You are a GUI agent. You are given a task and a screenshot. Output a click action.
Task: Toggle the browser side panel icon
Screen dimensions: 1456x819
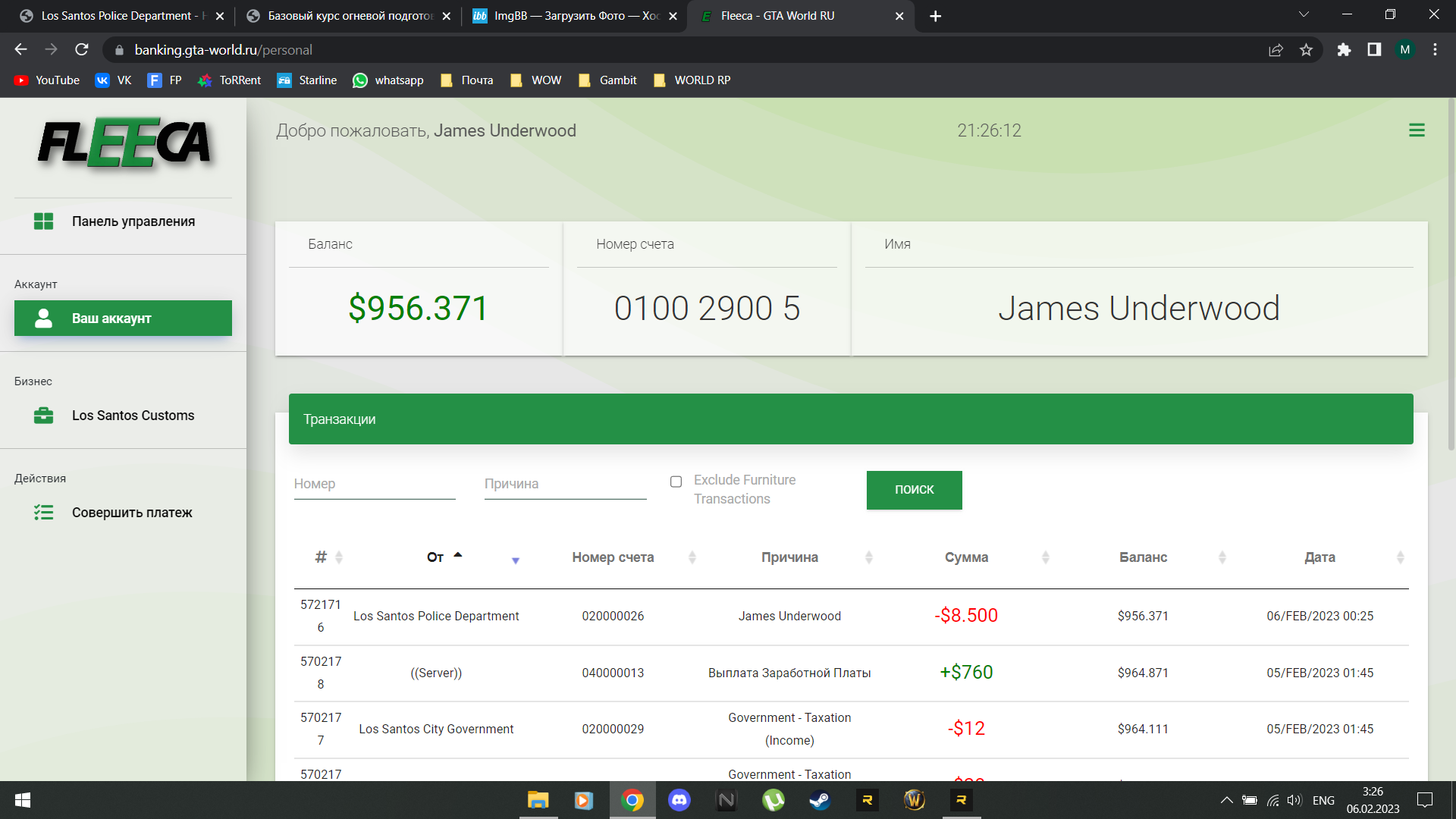[1374, 50]
